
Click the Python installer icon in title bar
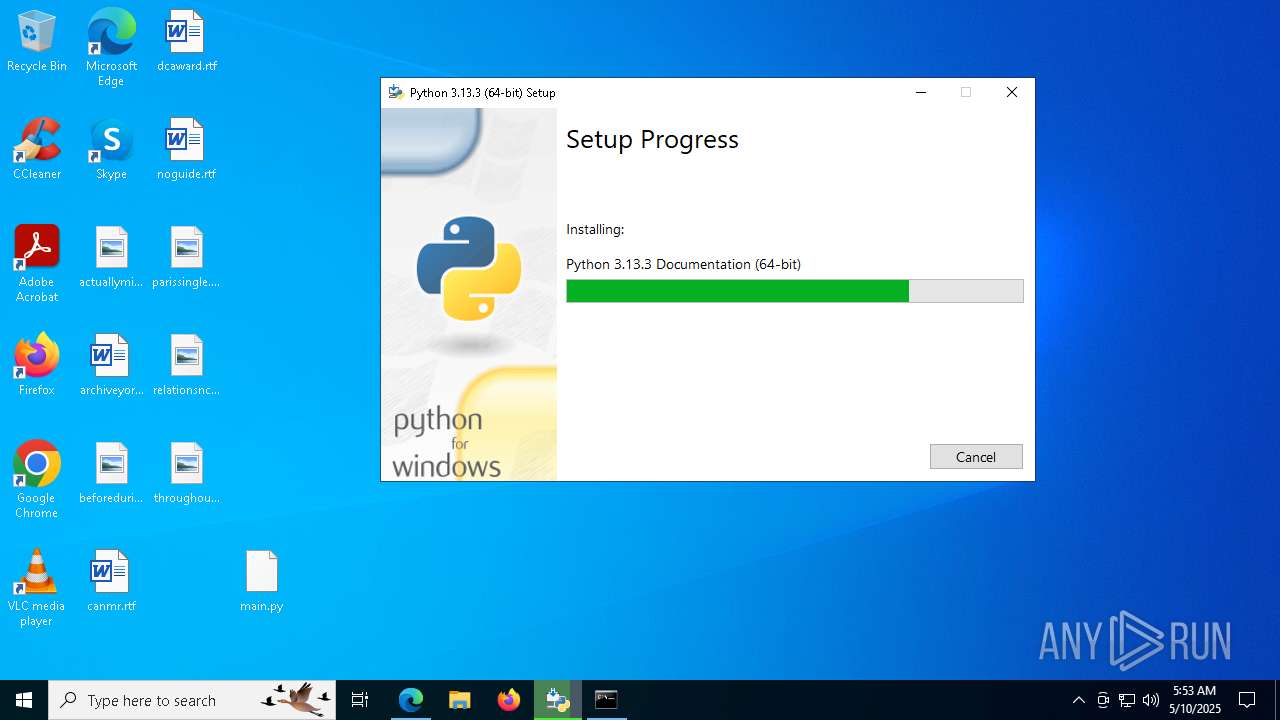[x=396, y=92]
